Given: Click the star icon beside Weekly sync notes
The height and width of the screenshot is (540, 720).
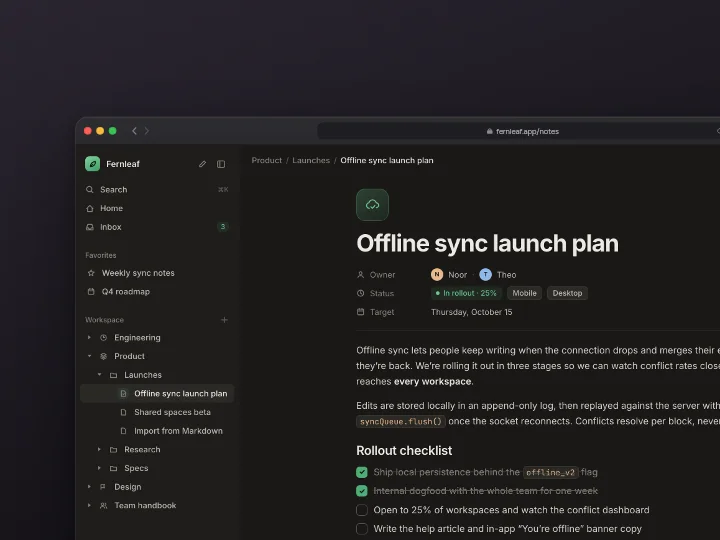Looking at the screenshot, I should point(91,273).
